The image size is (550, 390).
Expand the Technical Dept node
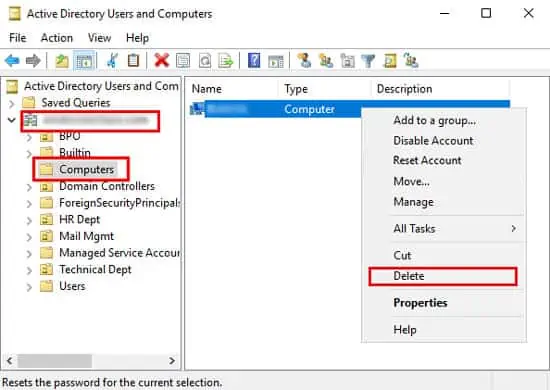click(29, 270)
